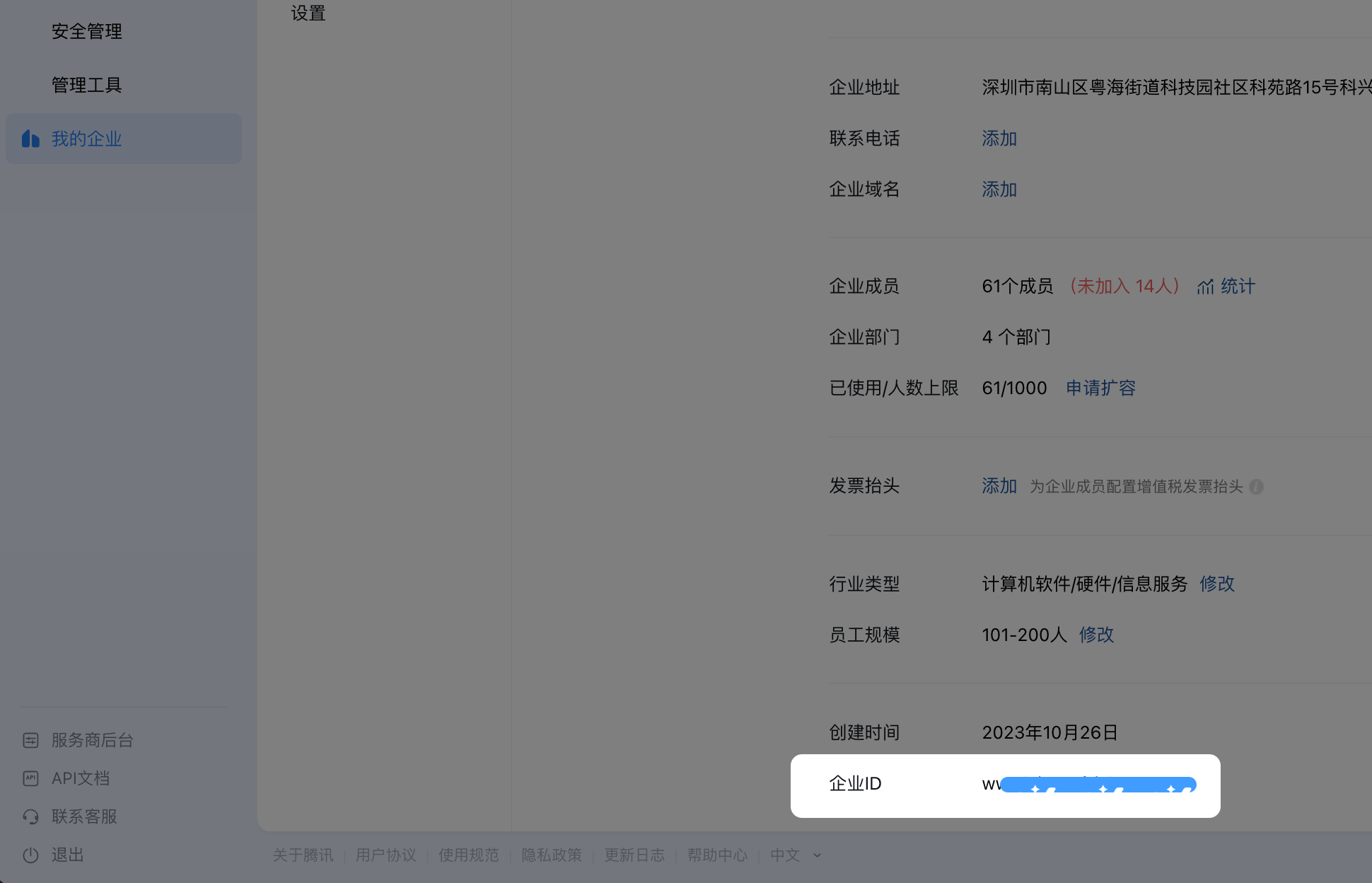The image size is (1372, 883).
Task: Click the 退出 power icon
Action: pyautogui.click(x=30, y=855)
